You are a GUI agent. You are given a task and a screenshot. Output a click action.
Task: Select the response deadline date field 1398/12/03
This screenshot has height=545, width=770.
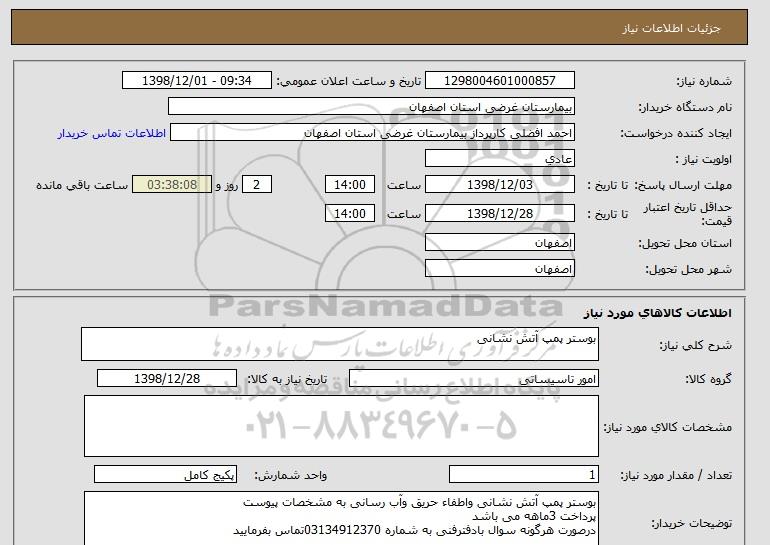(499, 185)
